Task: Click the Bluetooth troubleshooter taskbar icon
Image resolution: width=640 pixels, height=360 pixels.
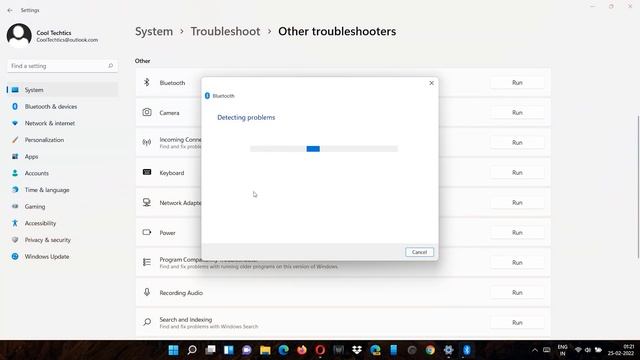Action: 467,350
